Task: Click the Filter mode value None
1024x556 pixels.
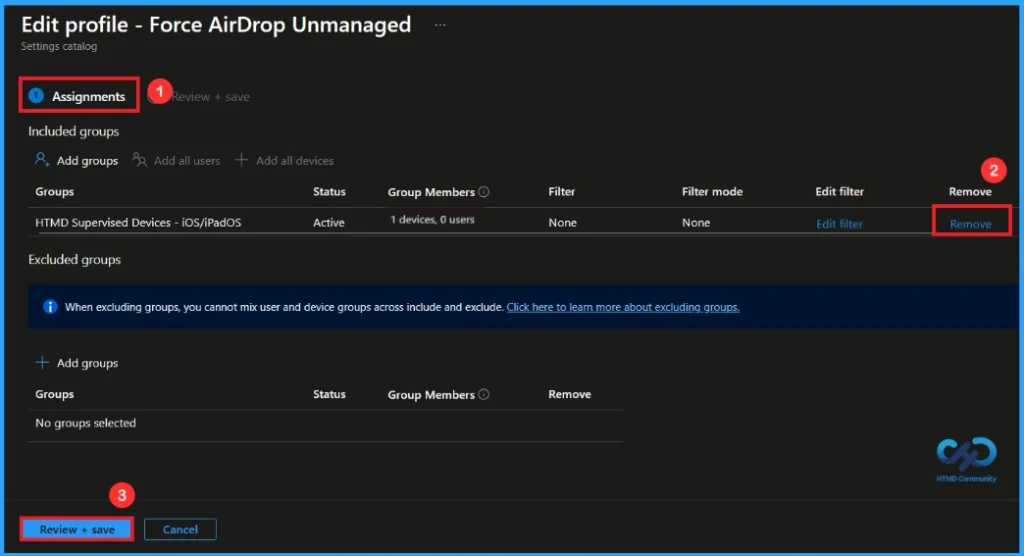Action: [x=696, y=222]
